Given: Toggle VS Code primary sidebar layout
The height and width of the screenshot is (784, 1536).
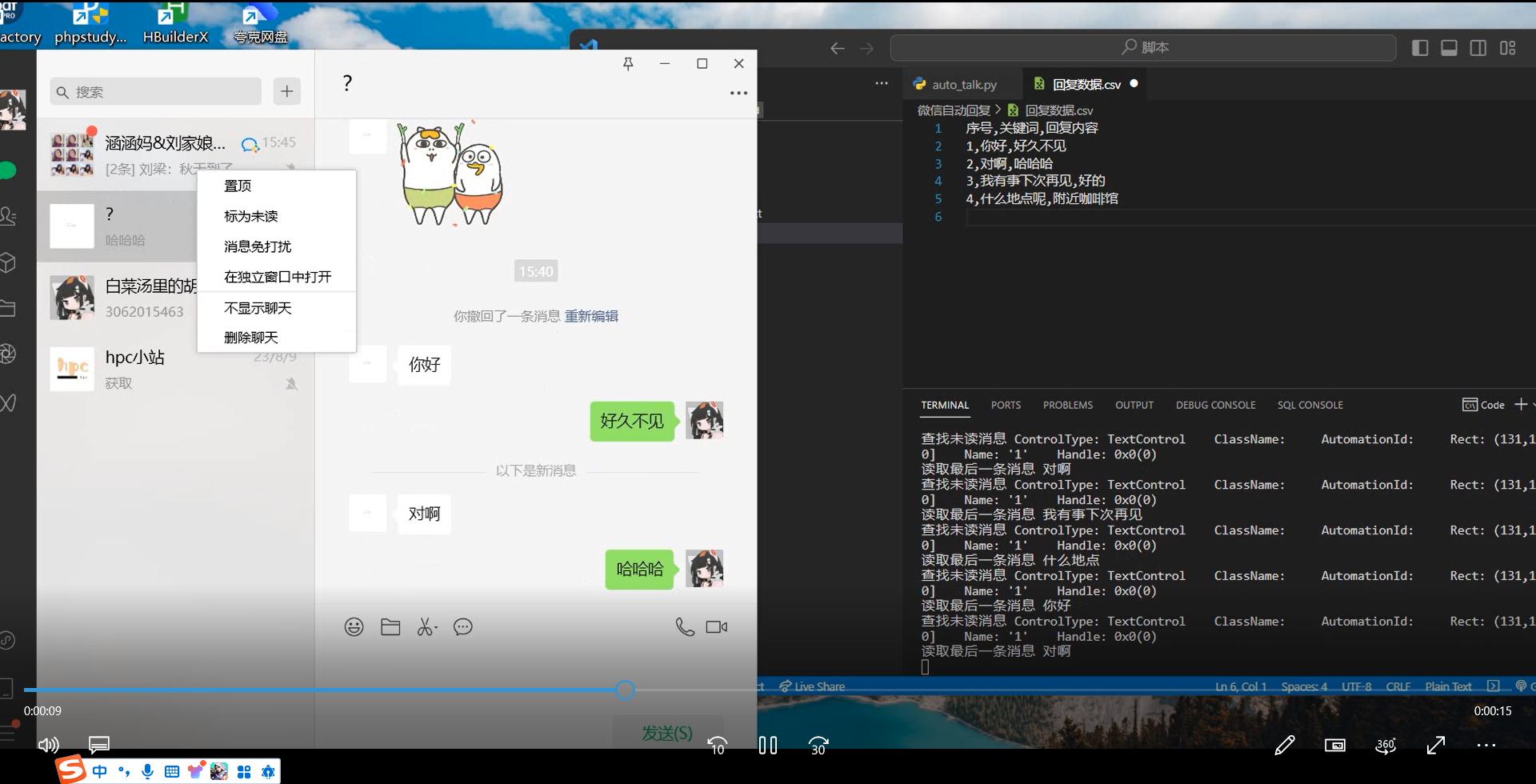Looking at the screenshot, I should pos(1420,48).
